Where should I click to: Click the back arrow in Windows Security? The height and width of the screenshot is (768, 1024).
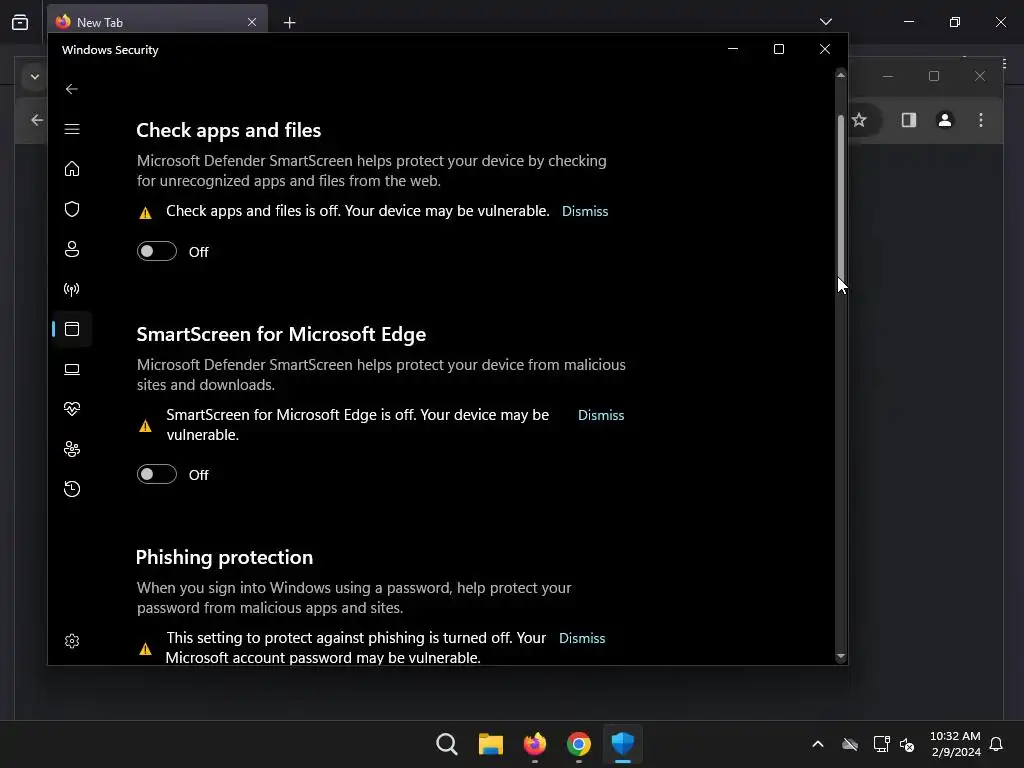[72, 89]
